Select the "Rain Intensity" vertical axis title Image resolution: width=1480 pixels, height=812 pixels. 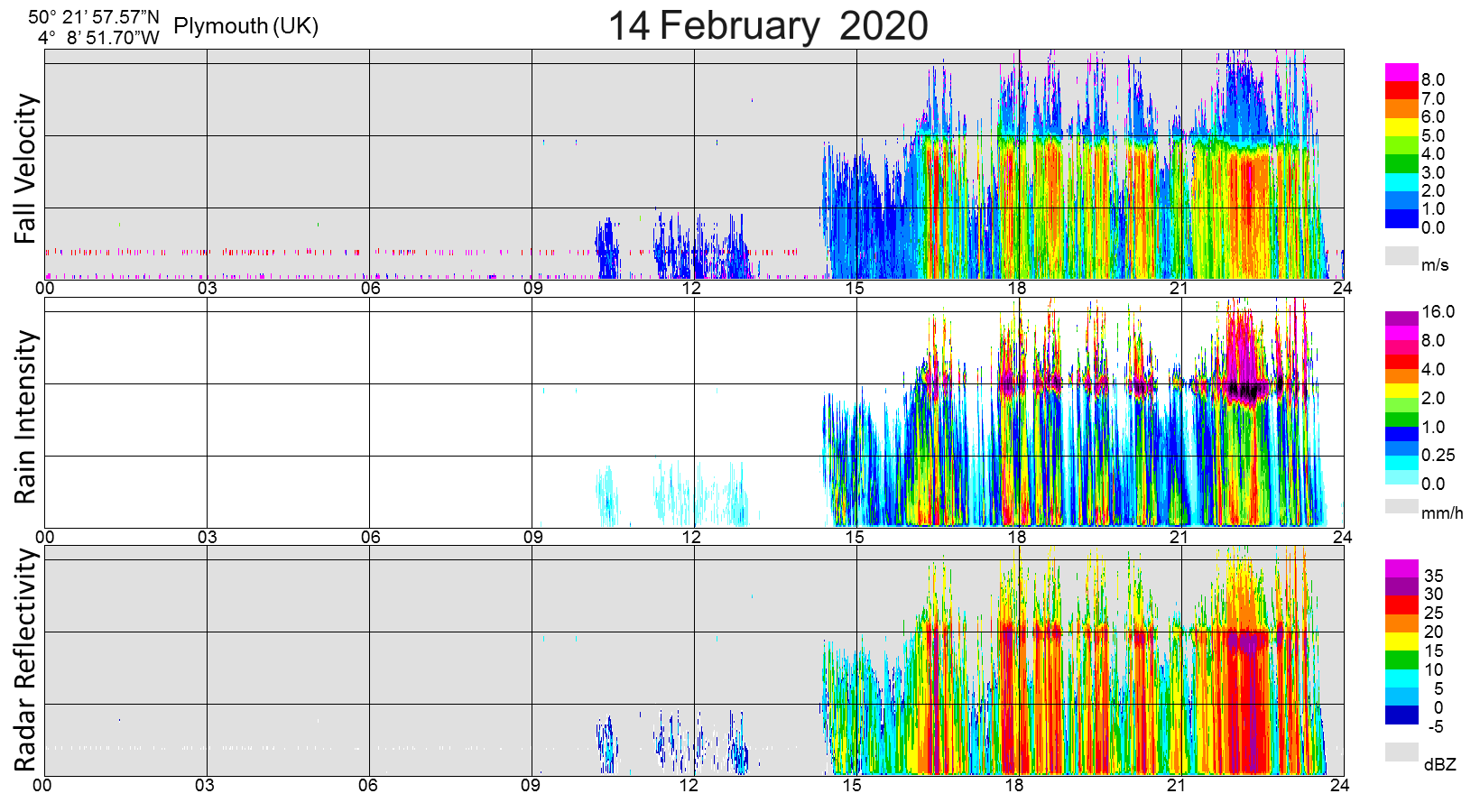click(26, 417)
